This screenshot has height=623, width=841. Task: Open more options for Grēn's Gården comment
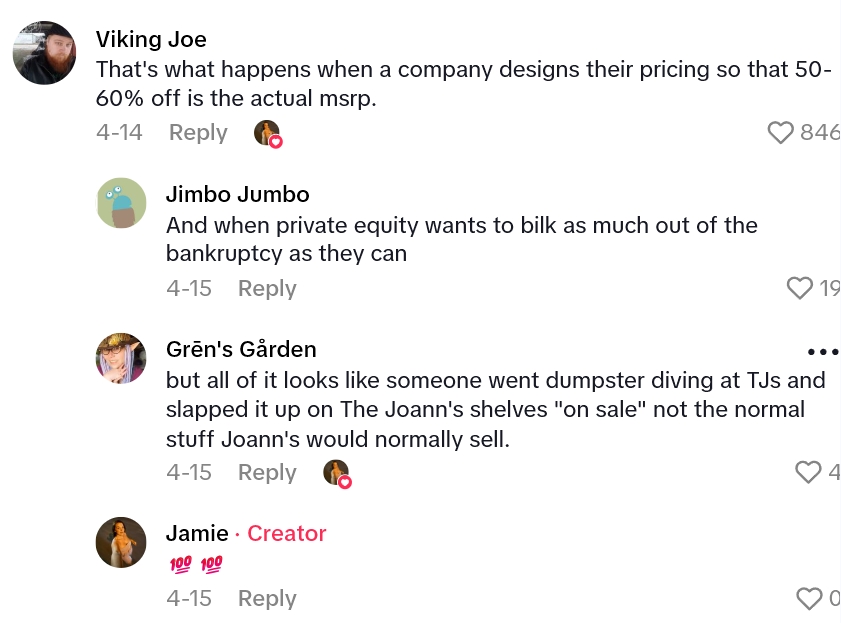click(x=822, y=352)
